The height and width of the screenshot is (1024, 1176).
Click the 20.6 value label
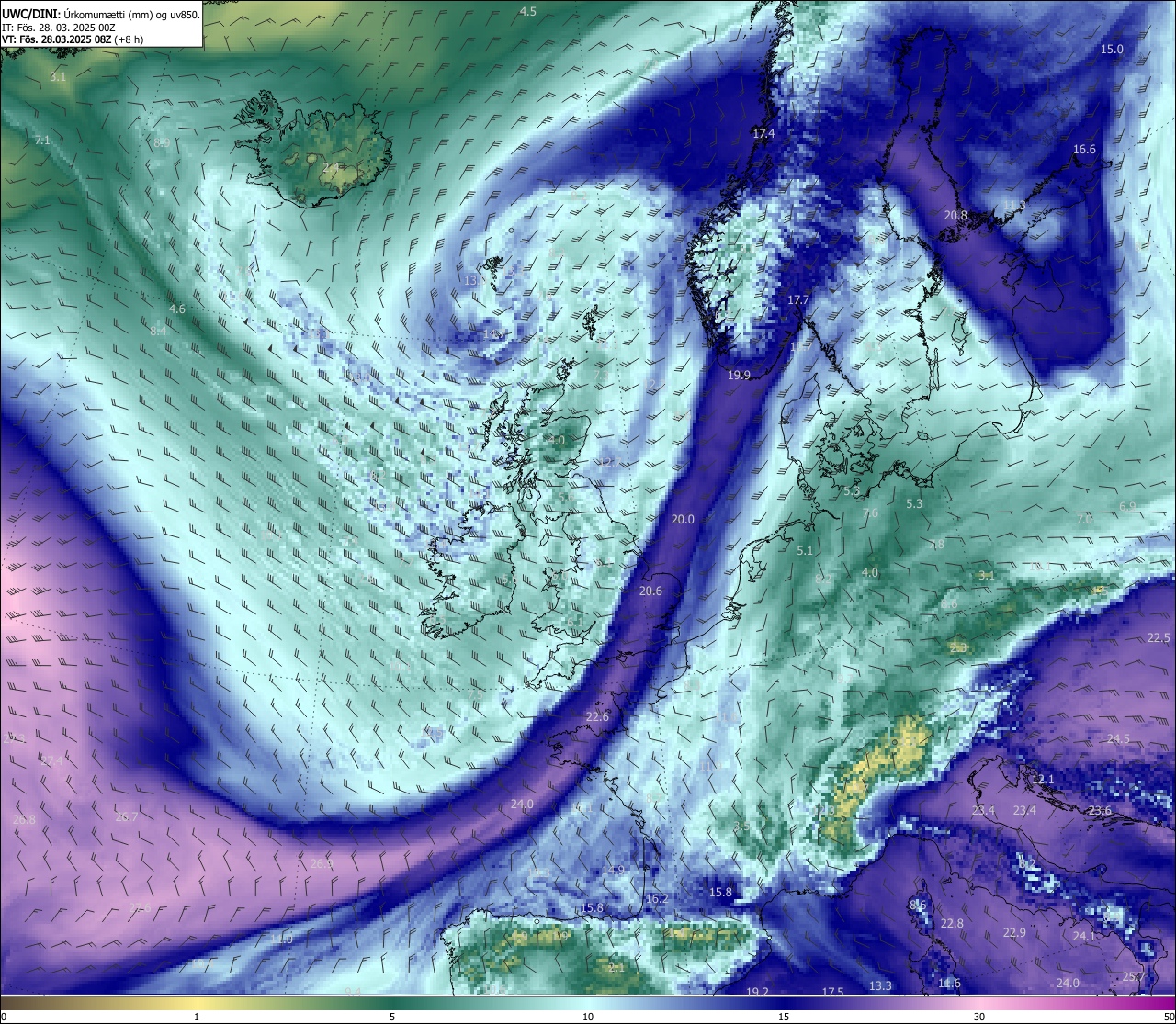[650, 591]
